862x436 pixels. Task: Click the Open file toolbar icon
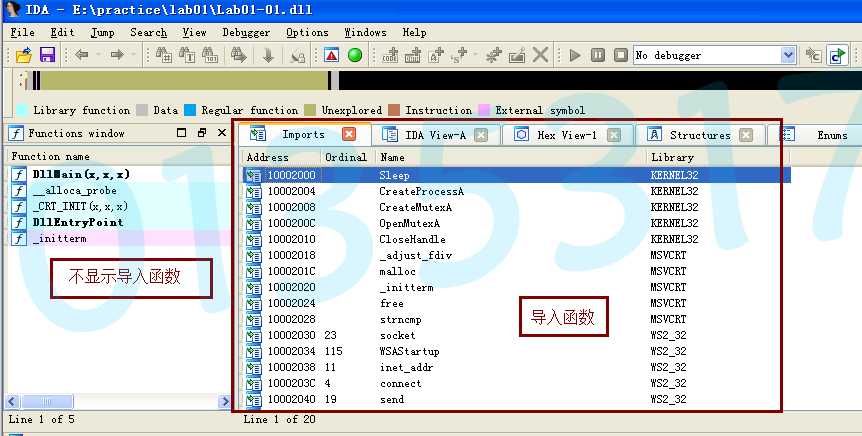click(24, 55)
